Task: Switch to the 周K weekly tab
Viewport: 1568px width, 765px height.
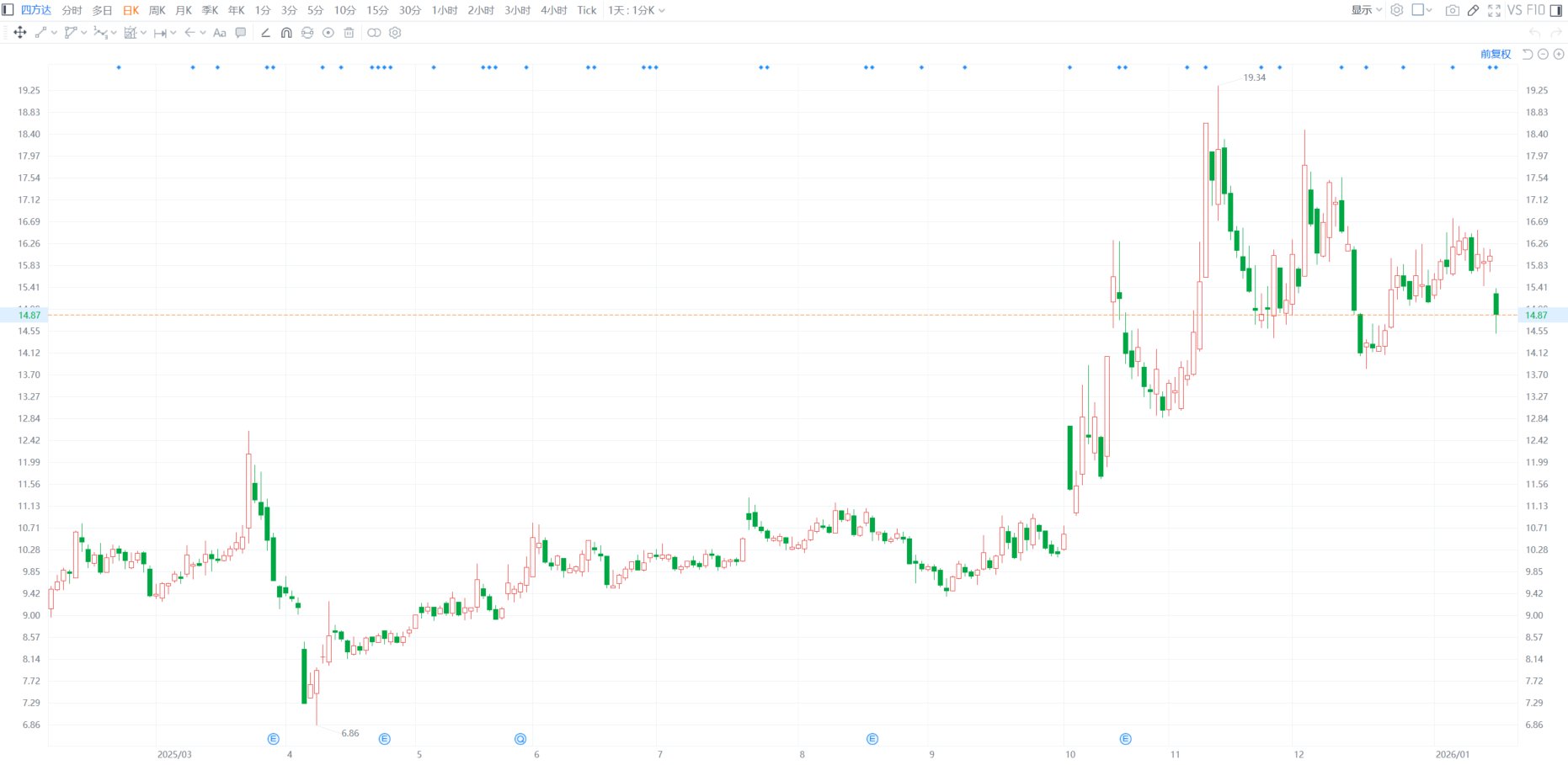Action: (157, 10)
